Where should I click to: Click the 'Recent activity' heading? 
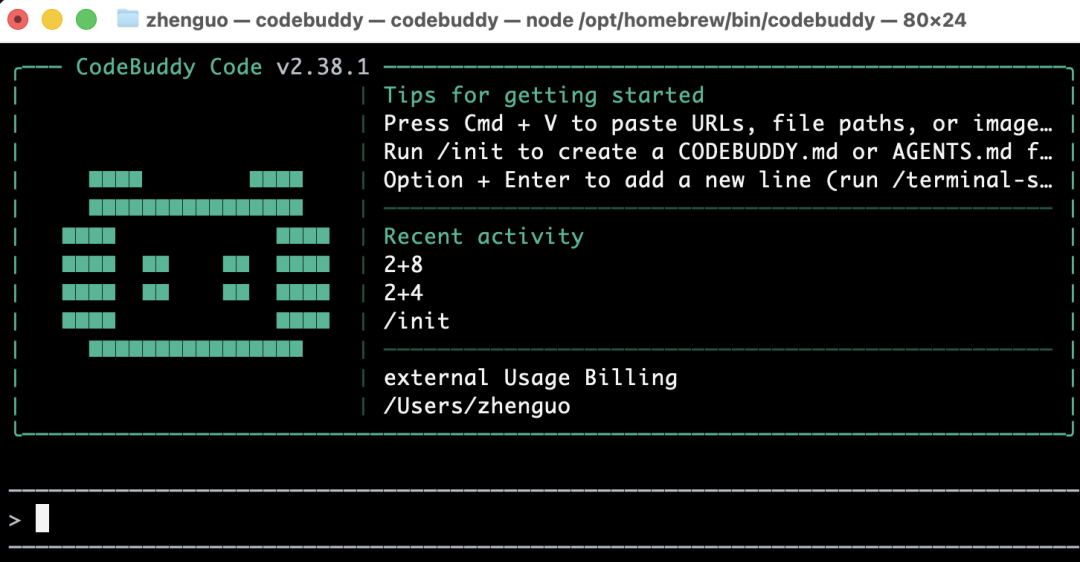[483, 236]
